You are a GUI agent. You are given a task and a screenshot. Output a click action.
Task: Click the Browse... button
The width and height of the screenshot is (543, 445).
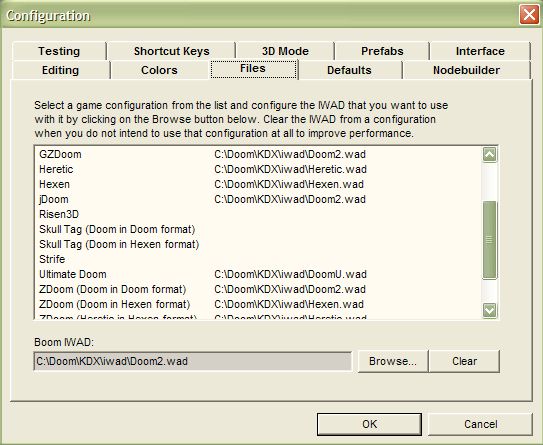[x=393, y=361]
